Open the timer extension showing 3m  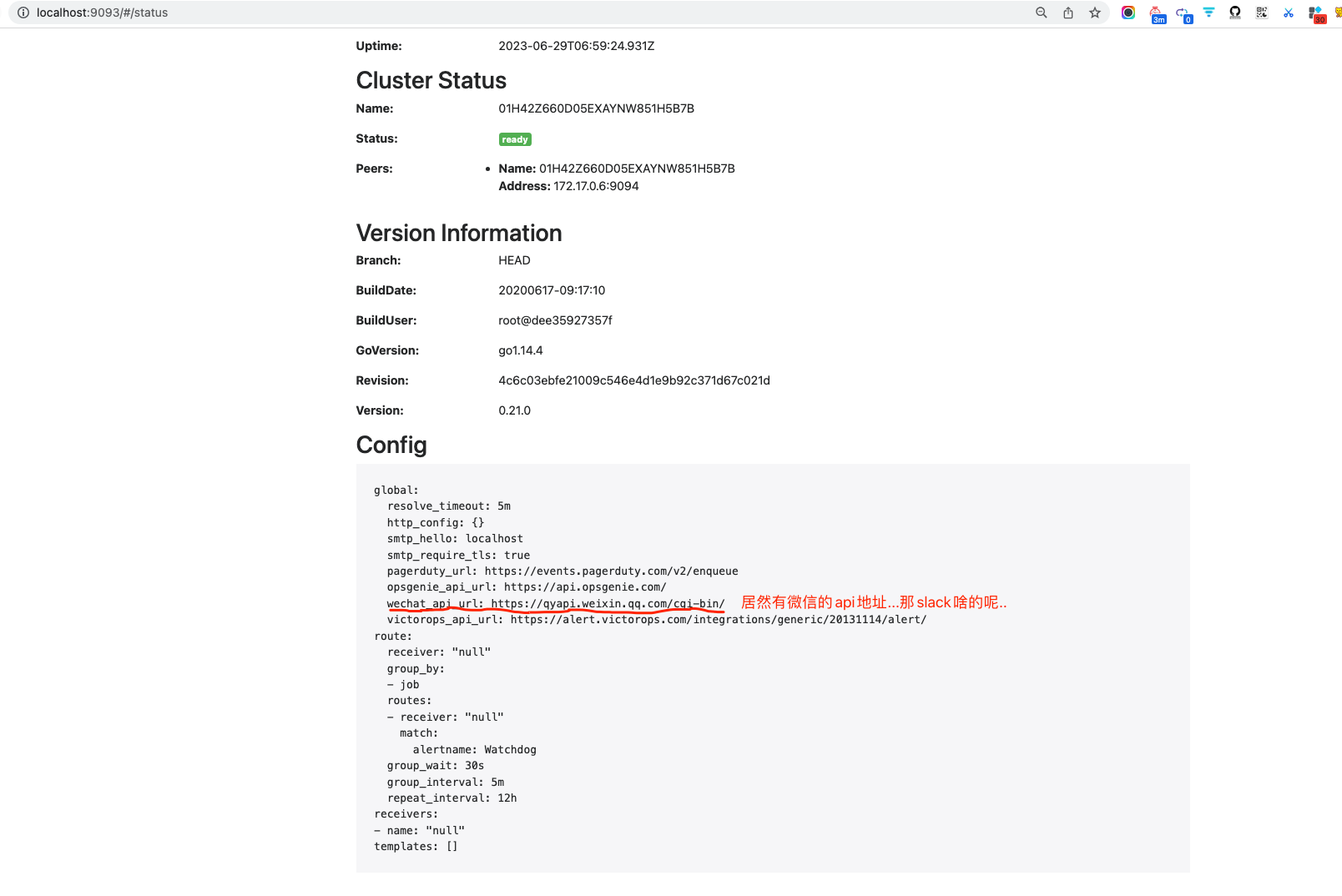click(1157, 14)
